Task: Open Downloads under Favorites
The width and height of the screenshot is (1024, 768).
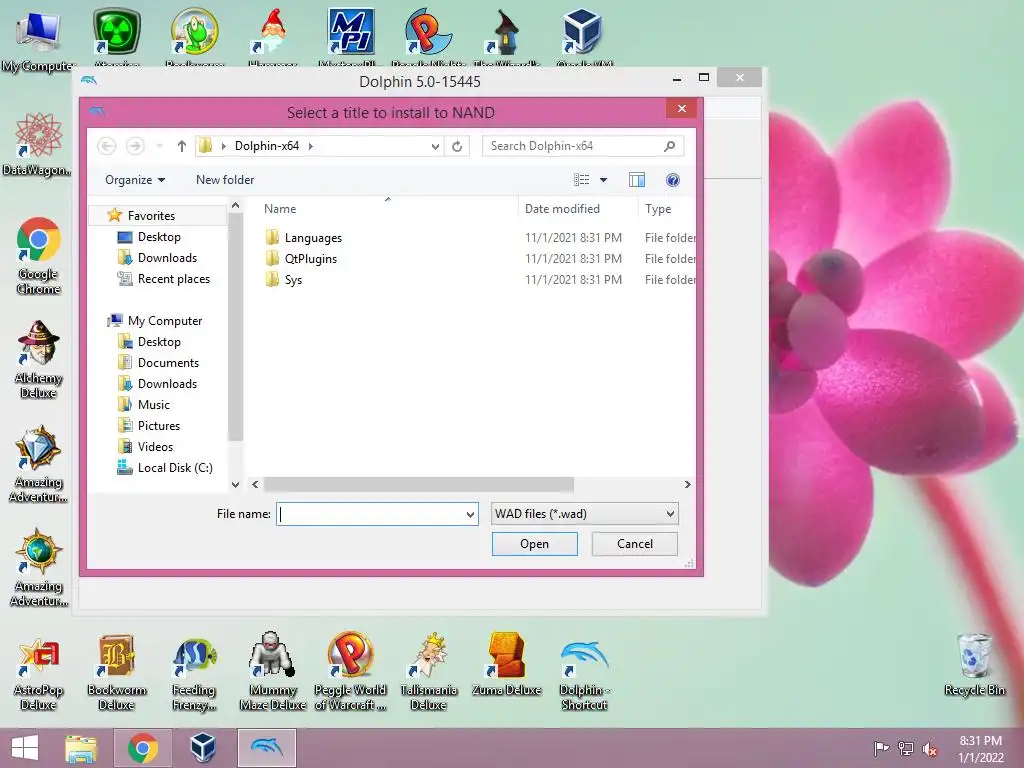Action: pos(167,258)
